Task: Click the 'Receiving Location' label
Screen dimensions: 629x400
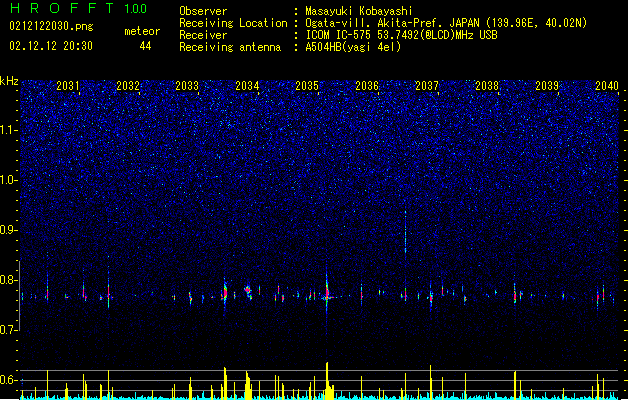Action: click(233, 23)
